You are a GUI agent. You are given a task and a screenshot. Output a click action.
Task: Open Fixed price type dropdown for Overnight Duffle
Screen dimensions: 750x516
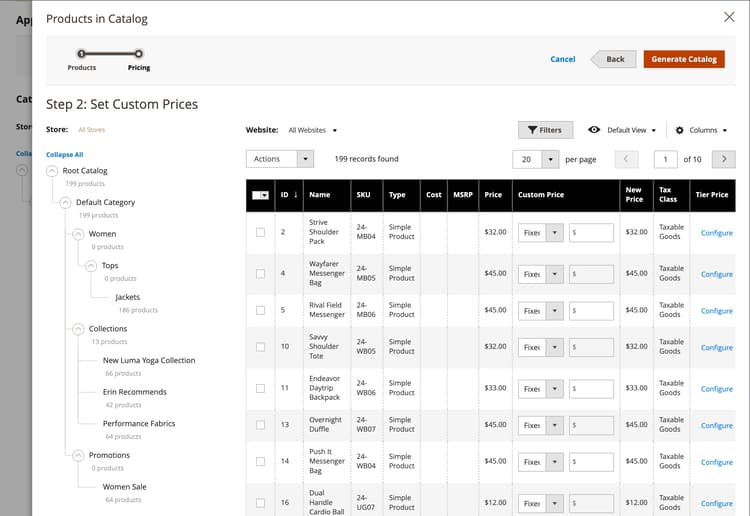click(540, 425)
